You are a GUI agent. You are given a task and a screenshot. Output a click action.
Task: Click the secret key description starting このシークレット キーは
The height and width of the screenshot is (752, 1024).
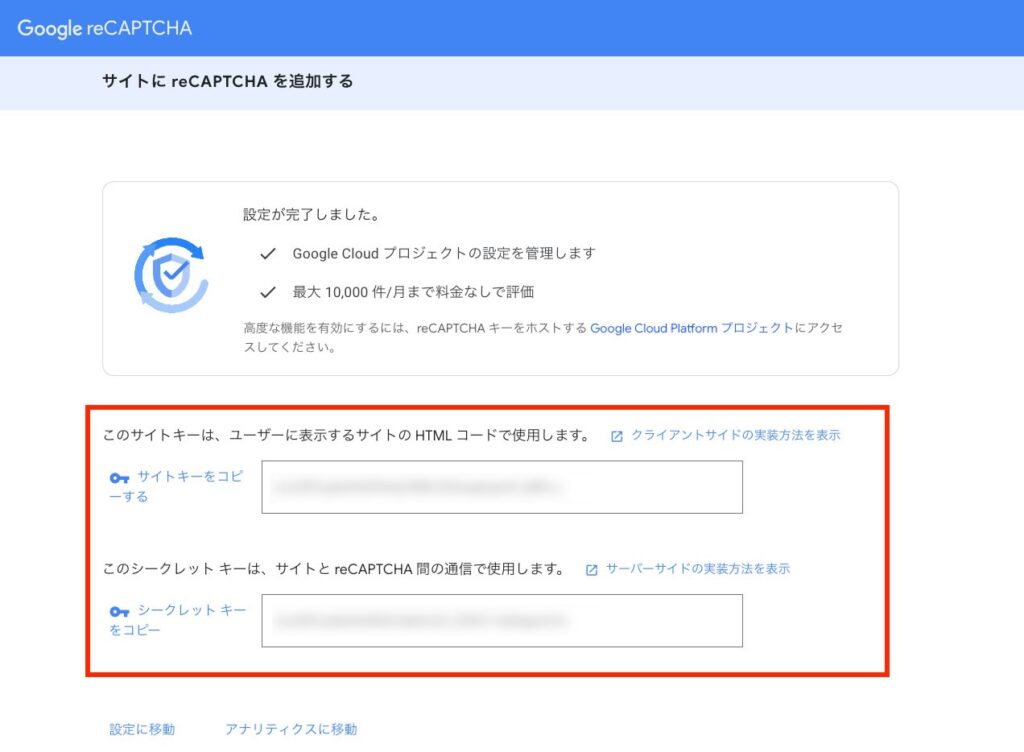[334, 569]
